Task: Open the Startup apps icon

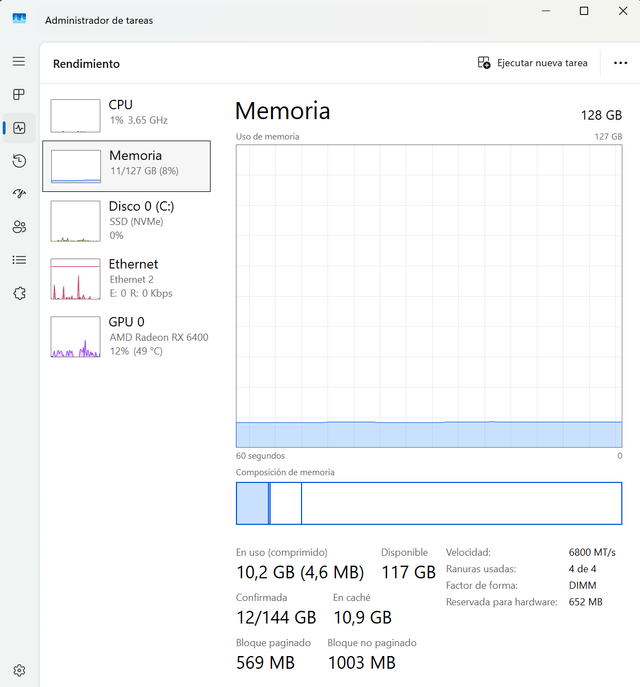Action: (x=19, y=194)
